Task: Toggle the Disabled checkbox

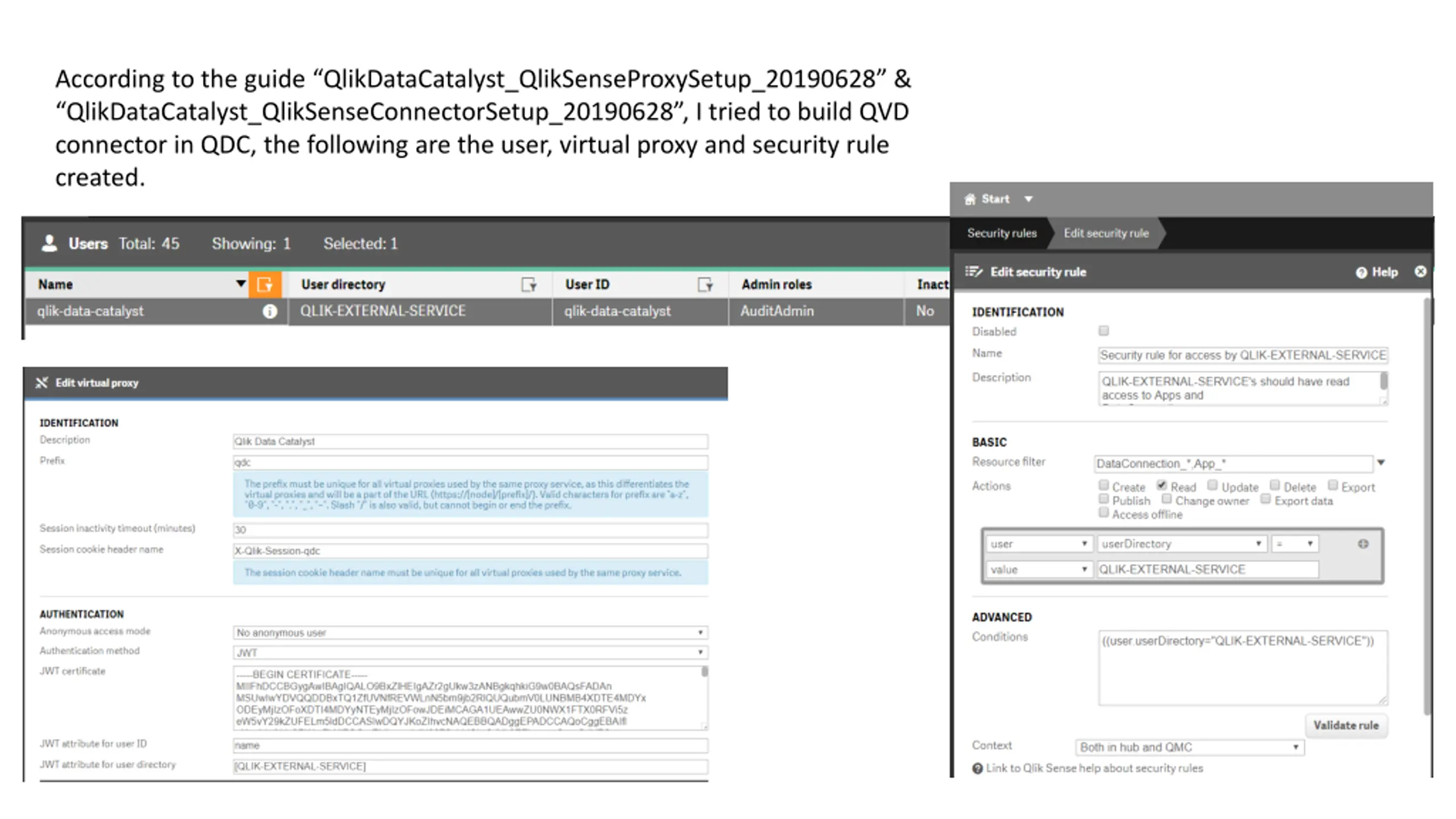Action: [1104, 331]
